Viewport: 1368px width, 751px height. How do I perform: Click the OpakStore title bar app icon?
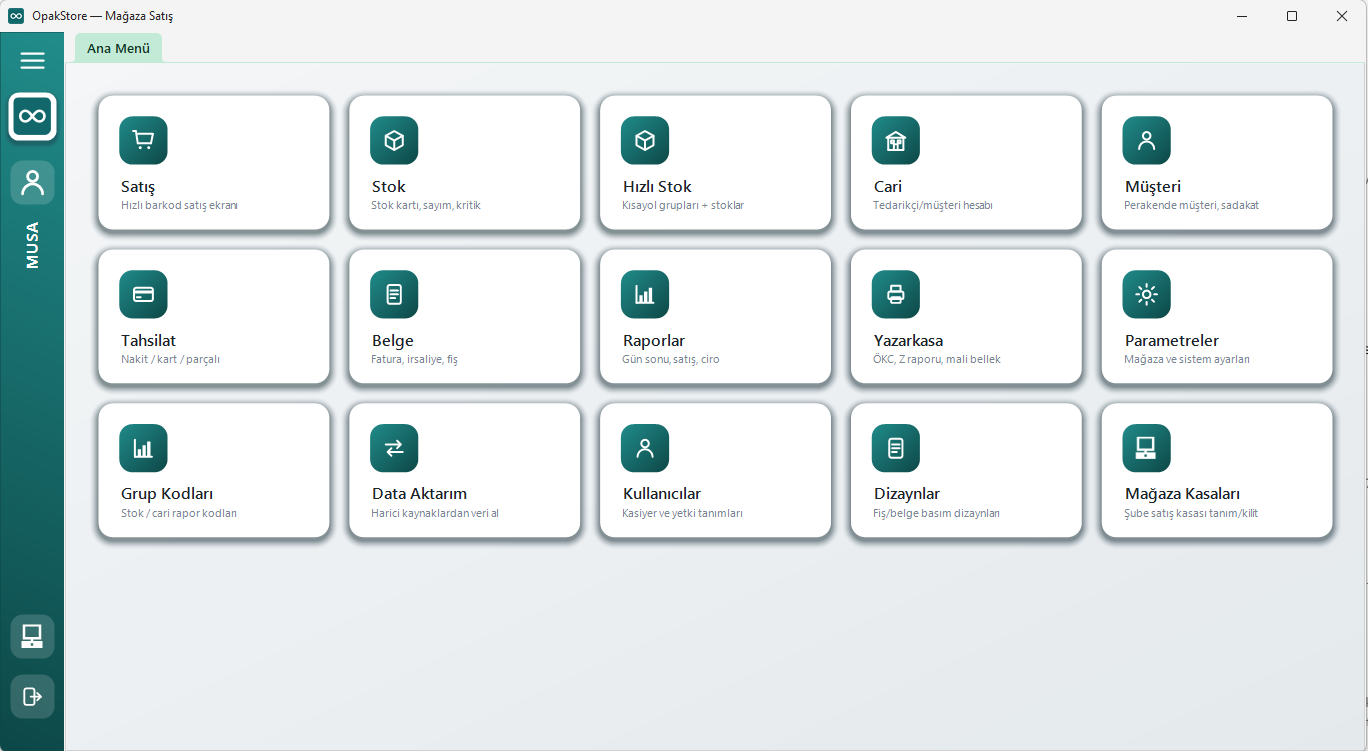click(16, 16)
